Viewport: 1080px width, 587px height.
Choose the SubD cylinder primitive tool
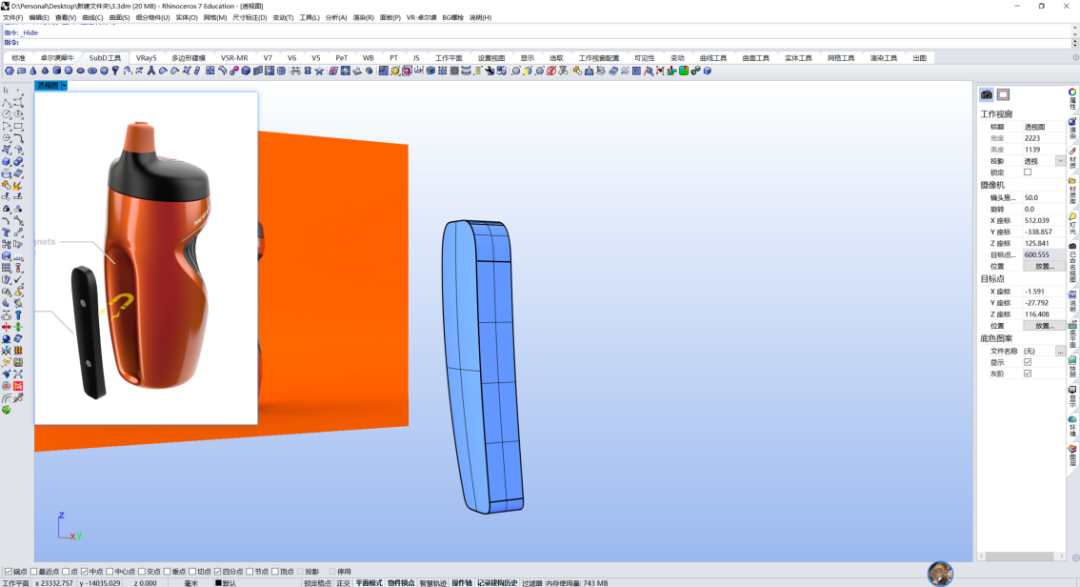click(x=57, y=71)
